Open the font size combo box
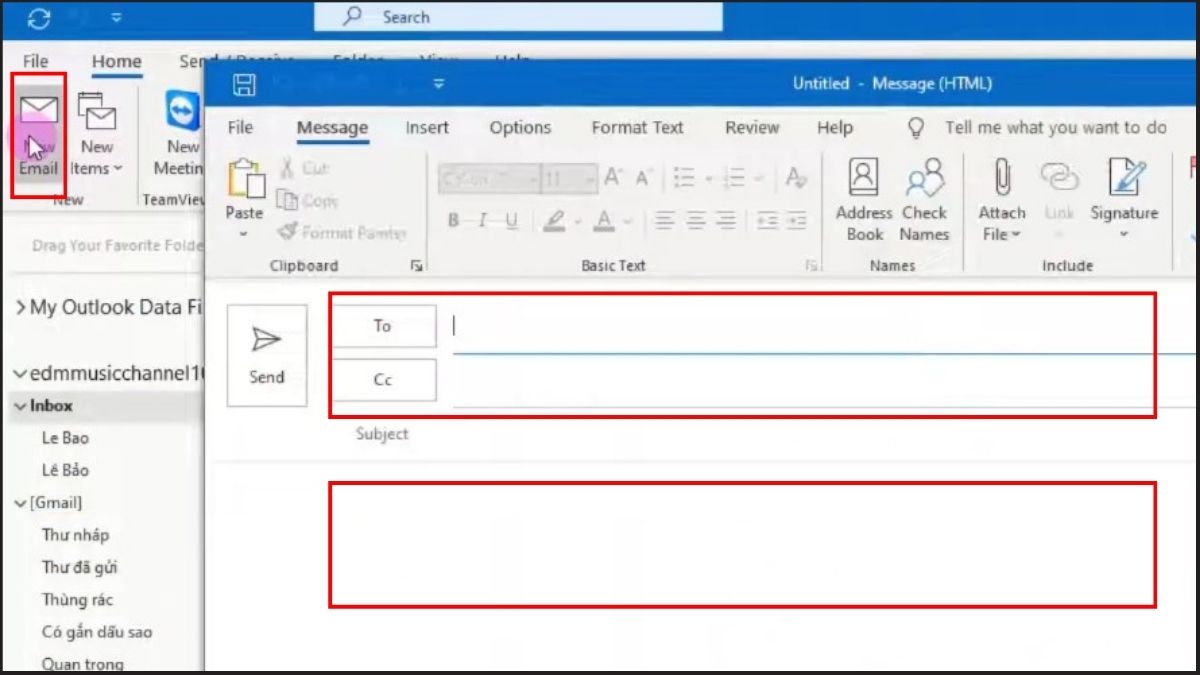Image resolution: width=1200 pixels, height=675 pixels. (x=570, y=179)
